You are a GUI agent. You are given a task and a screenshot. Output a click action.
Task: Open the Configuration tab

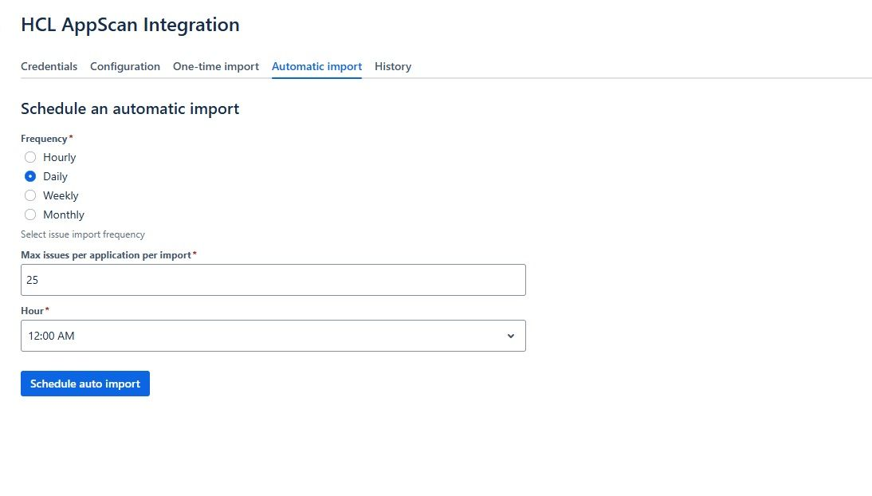pos(125,66)
